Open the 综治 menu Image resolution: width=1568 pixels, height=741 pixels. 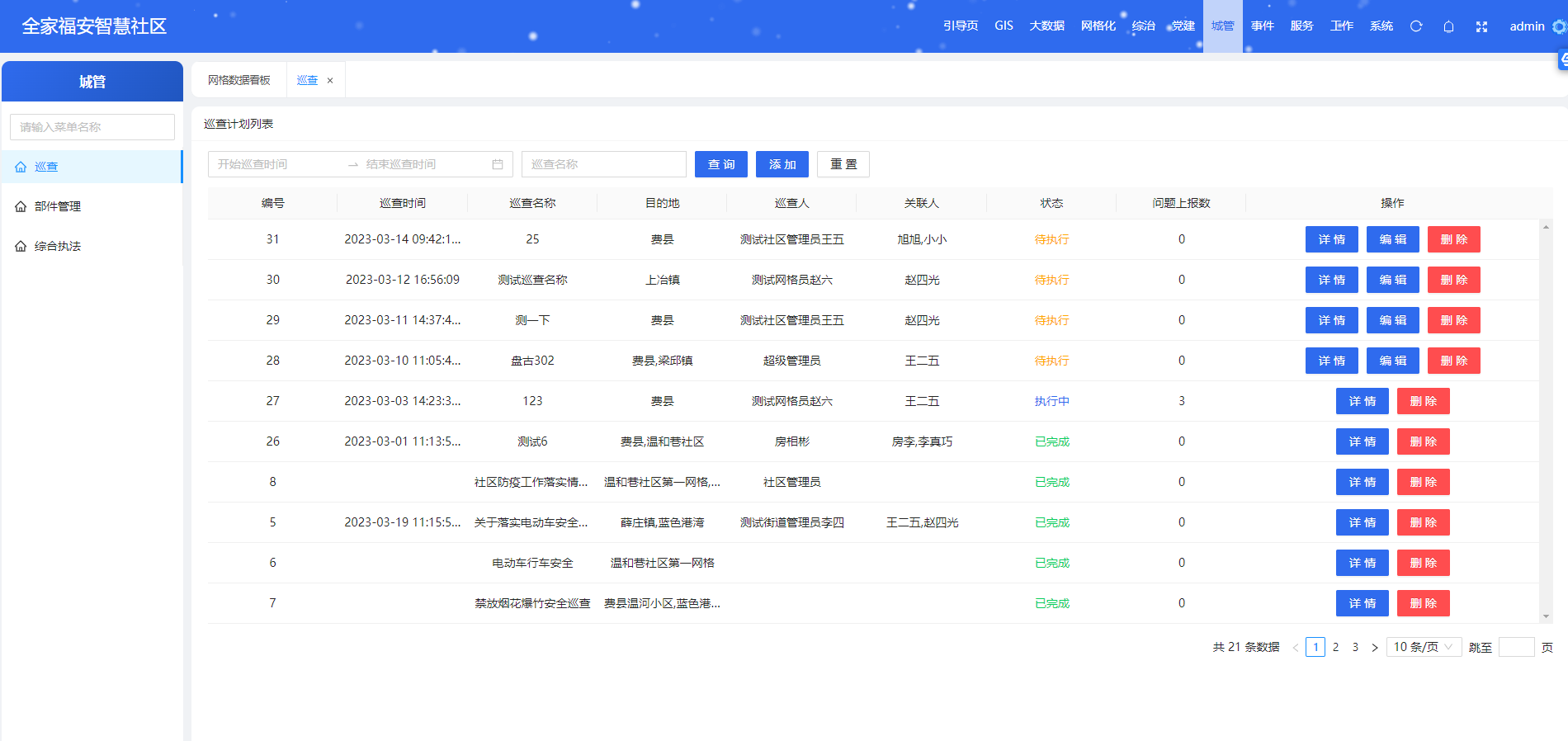1143,26
